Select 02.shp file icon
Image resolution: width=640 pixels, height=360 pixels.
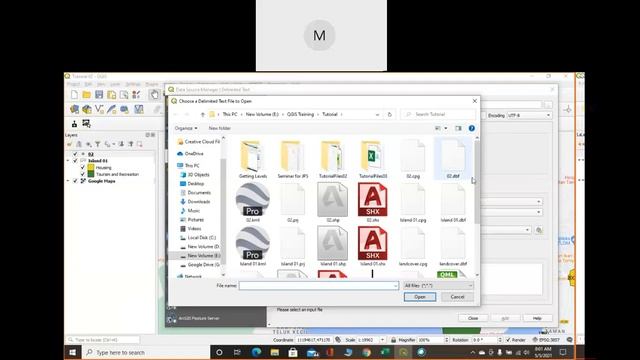(333, 202)
